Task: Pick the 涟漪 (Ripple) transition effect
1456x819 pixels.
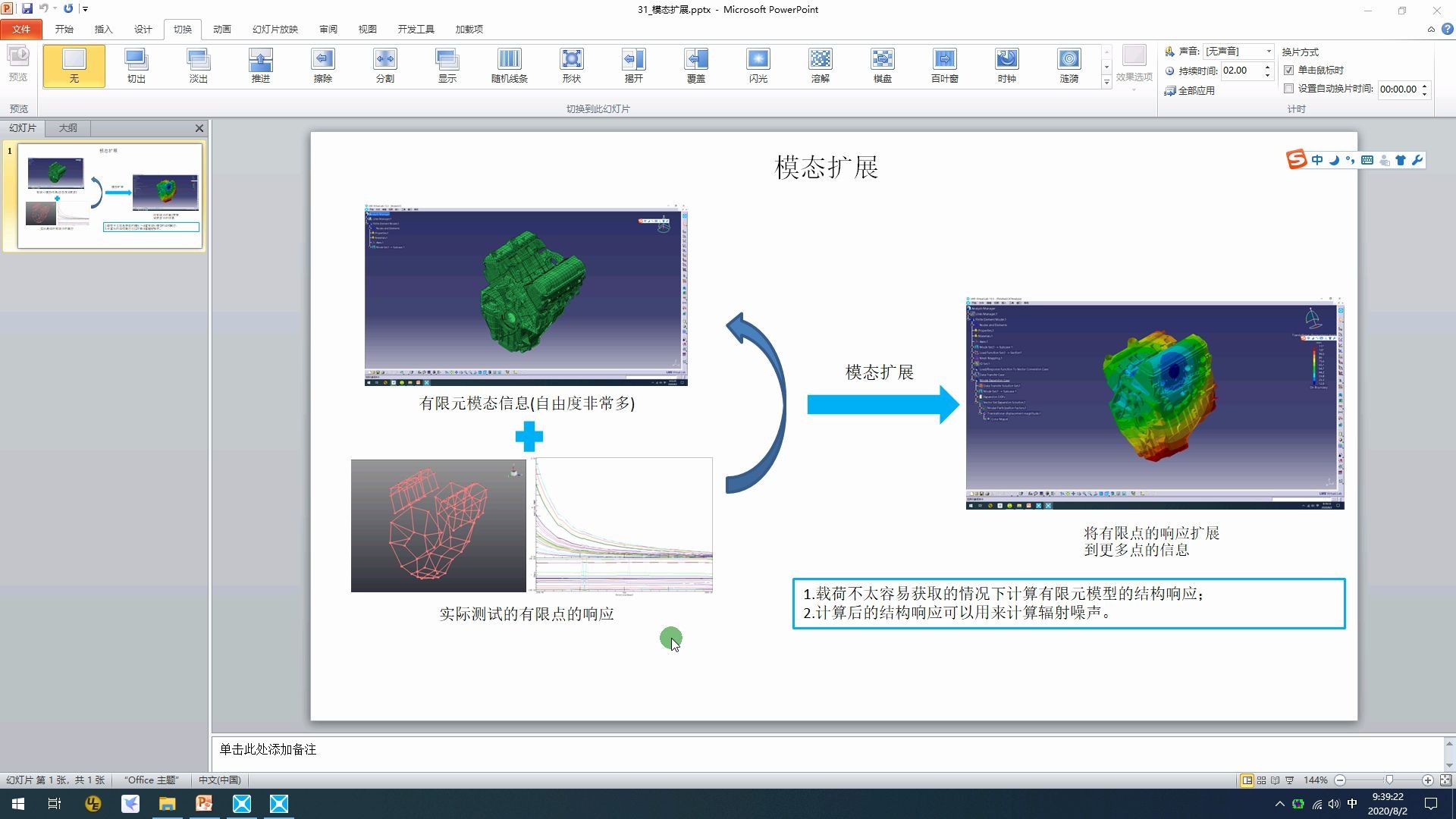Action: pyautogui.click(x=1068, y=65)
